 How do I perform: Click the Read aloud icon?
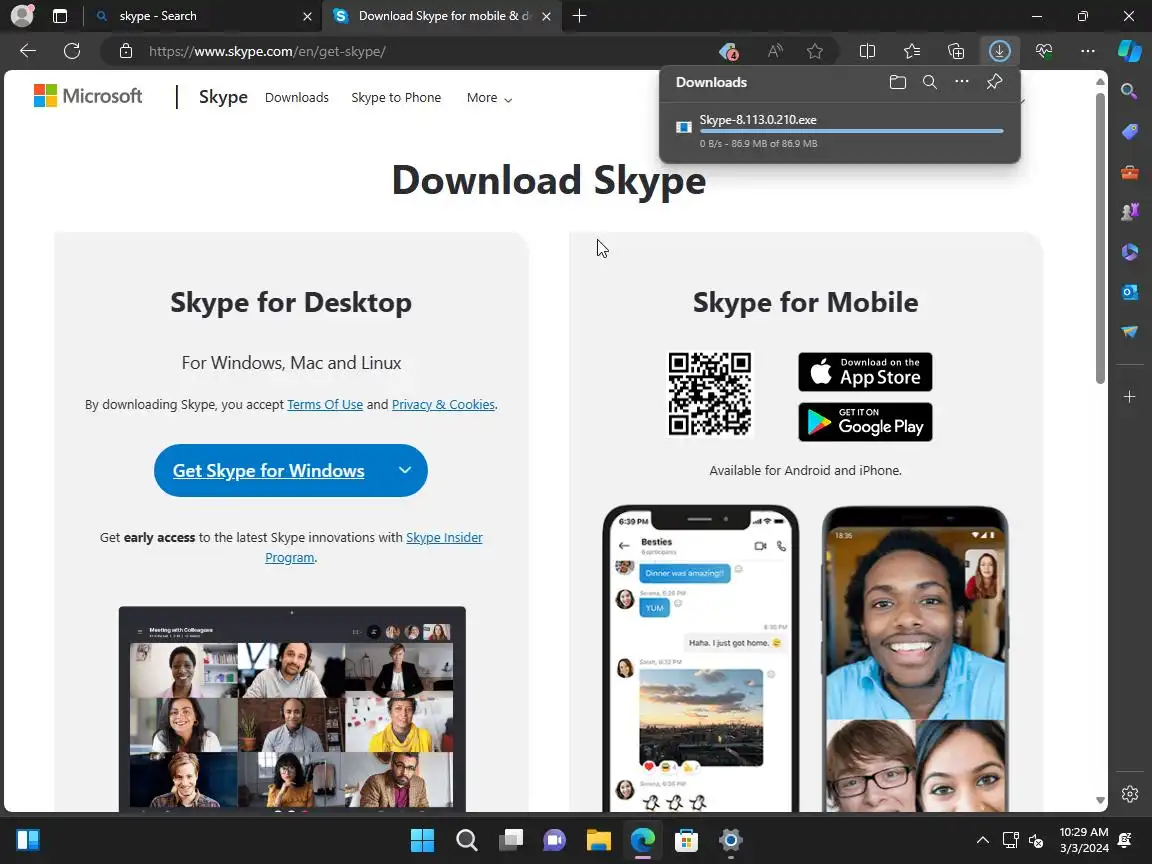774,51
